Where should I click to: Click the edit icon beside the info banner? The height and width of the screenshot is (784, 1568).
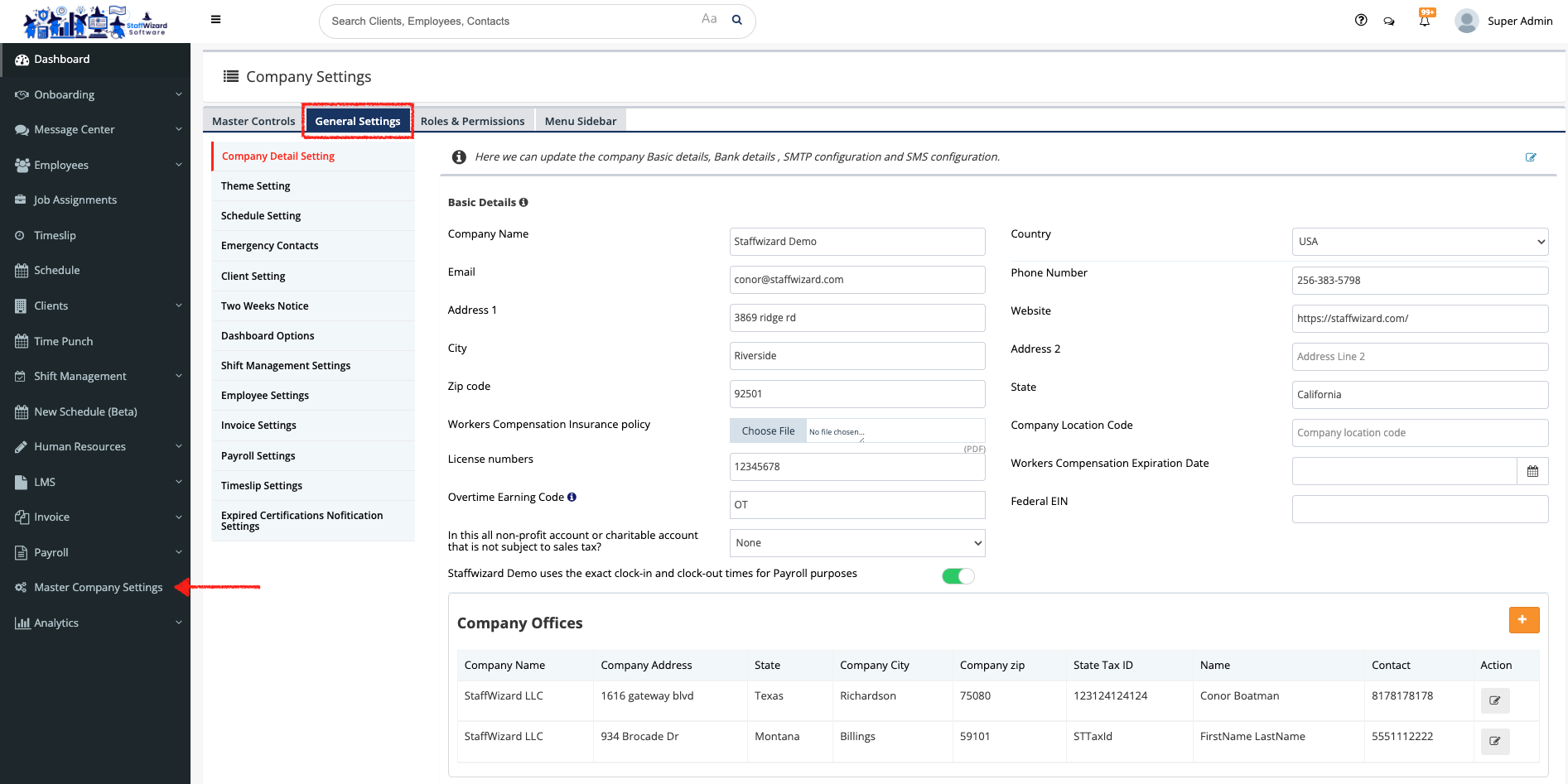[x=1531, y=157]
